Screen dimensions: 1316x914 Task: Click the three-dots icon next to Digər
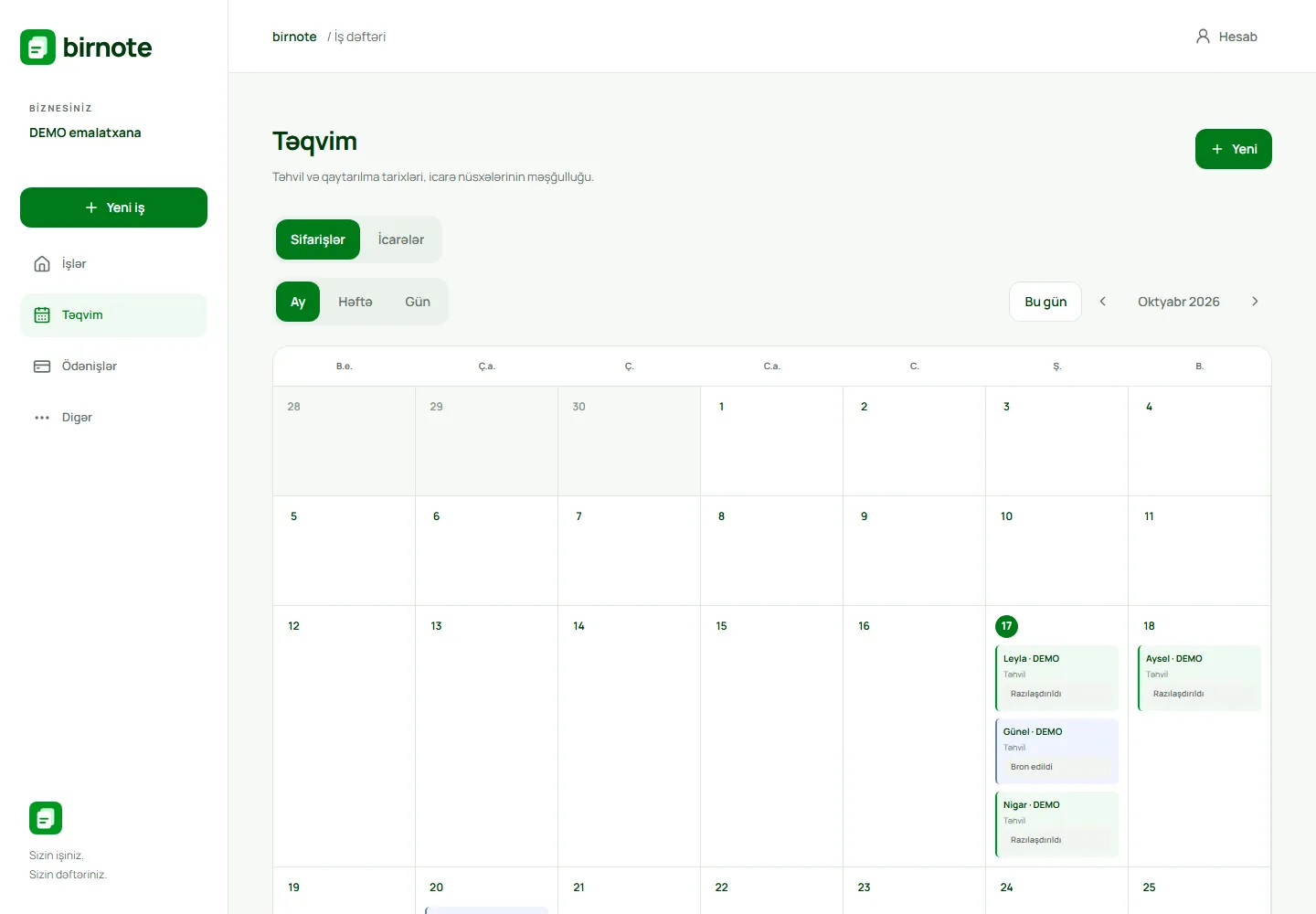pos(42,417)
